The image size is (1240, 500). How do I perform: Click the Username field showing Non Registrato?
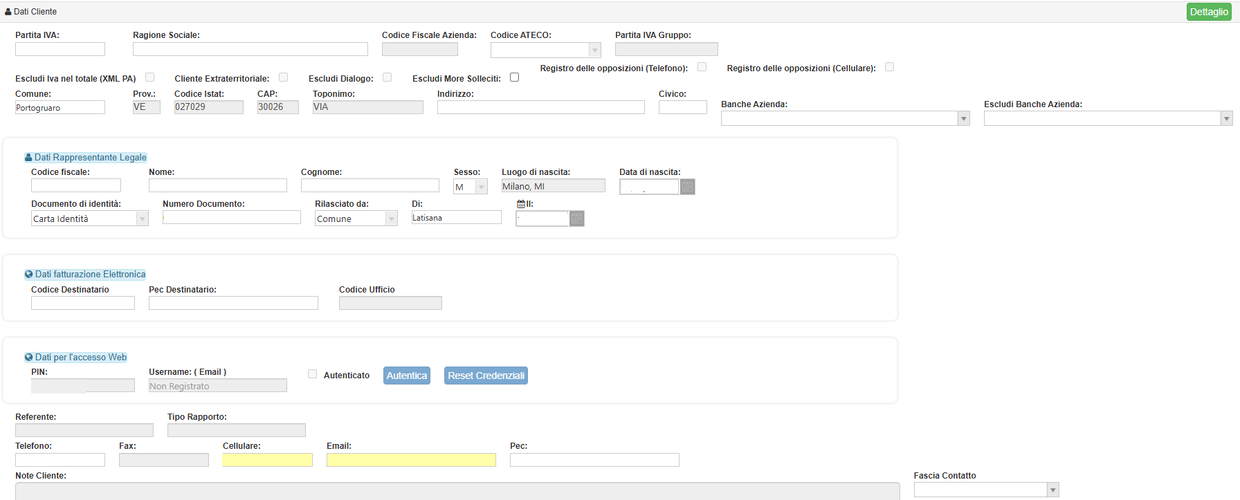pyautogui.click(x=217, y=385)
